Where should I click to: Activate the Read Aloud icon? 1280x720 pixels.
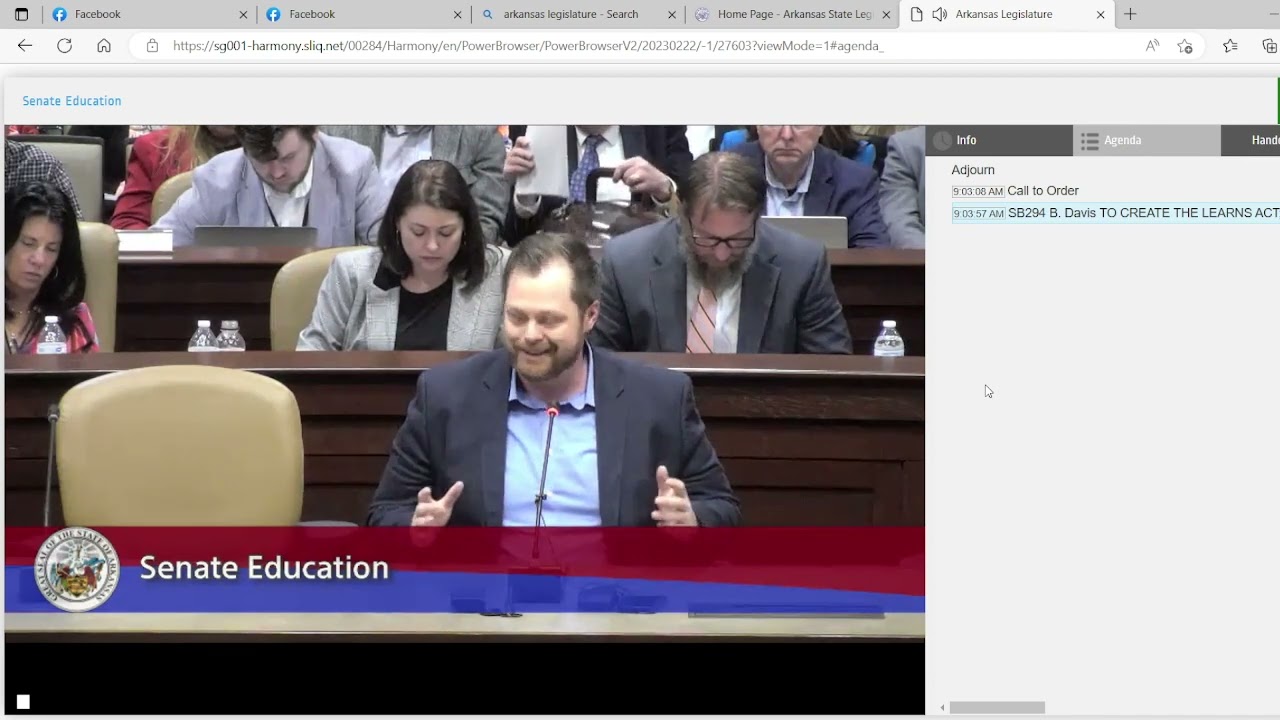coord(1153,46)
